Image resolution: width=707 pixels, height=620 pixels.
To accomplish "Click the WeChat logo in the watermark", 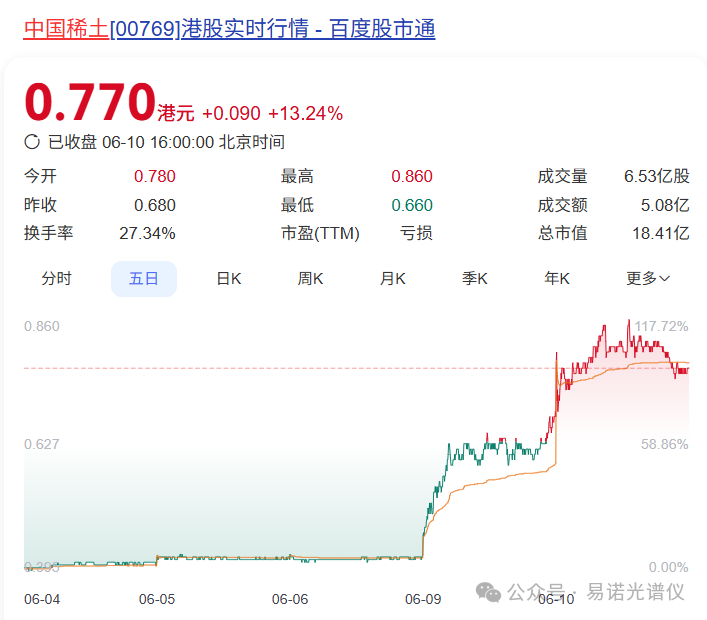I will tap(489, 591).
